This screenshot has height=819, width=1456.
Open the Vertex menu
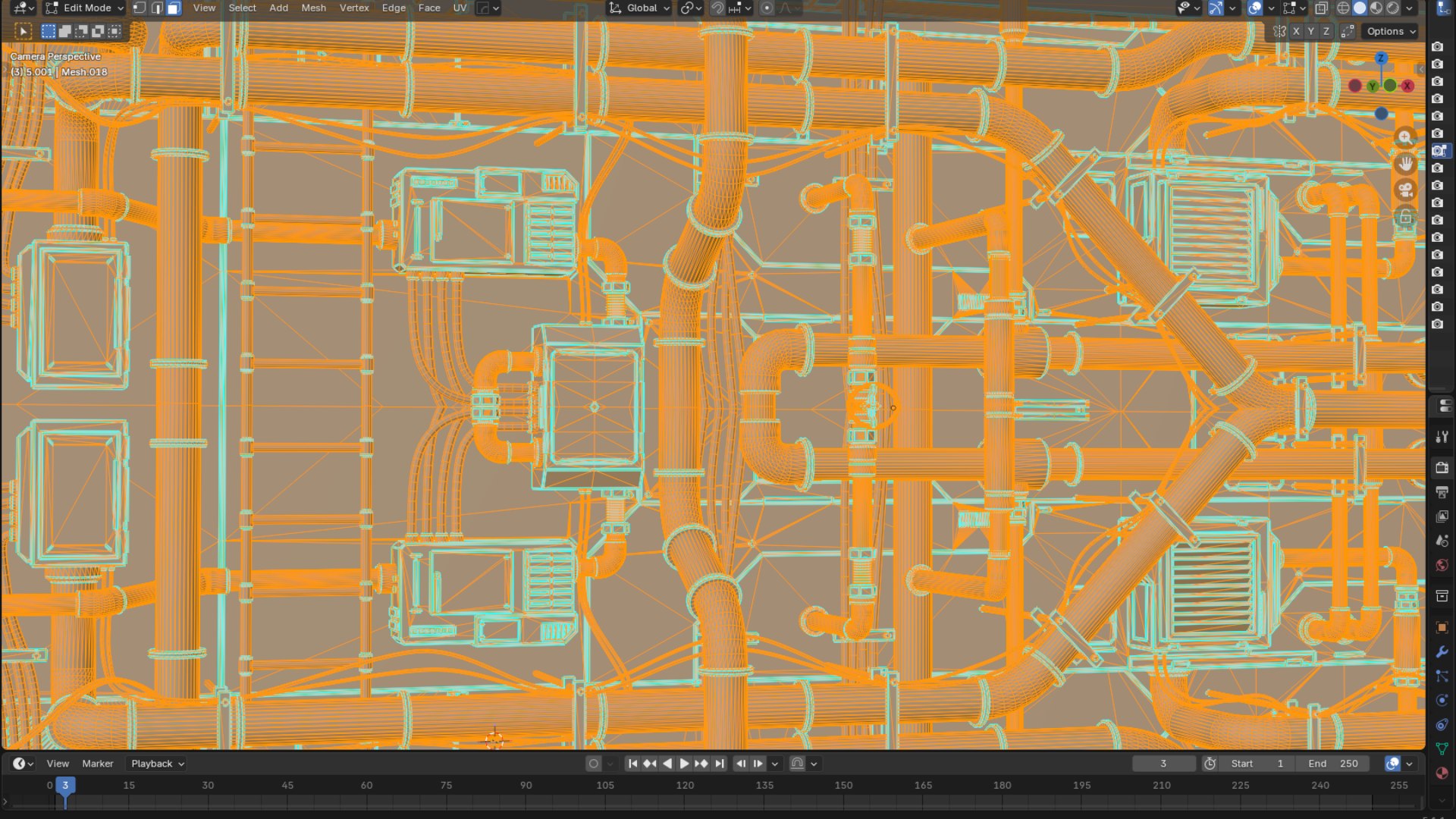pyautogui.click(x=354, y=8)
